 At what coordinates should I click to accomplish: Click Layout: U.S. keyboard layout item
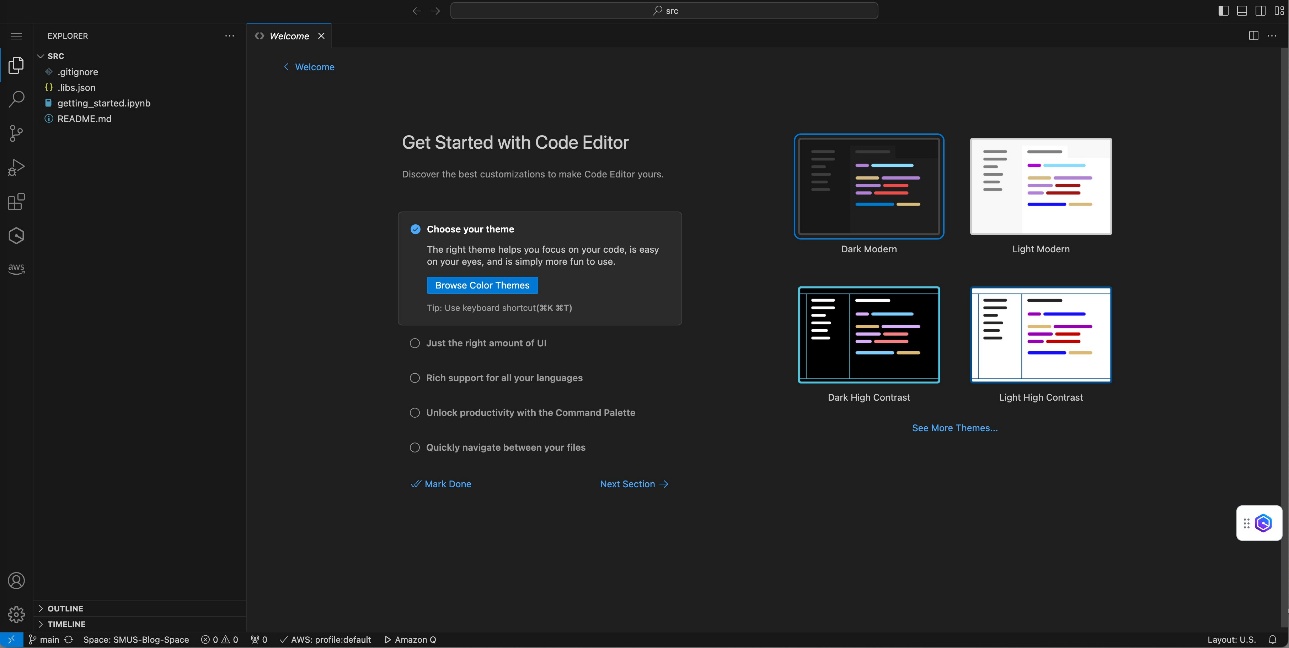click(x=1231, y=640)
